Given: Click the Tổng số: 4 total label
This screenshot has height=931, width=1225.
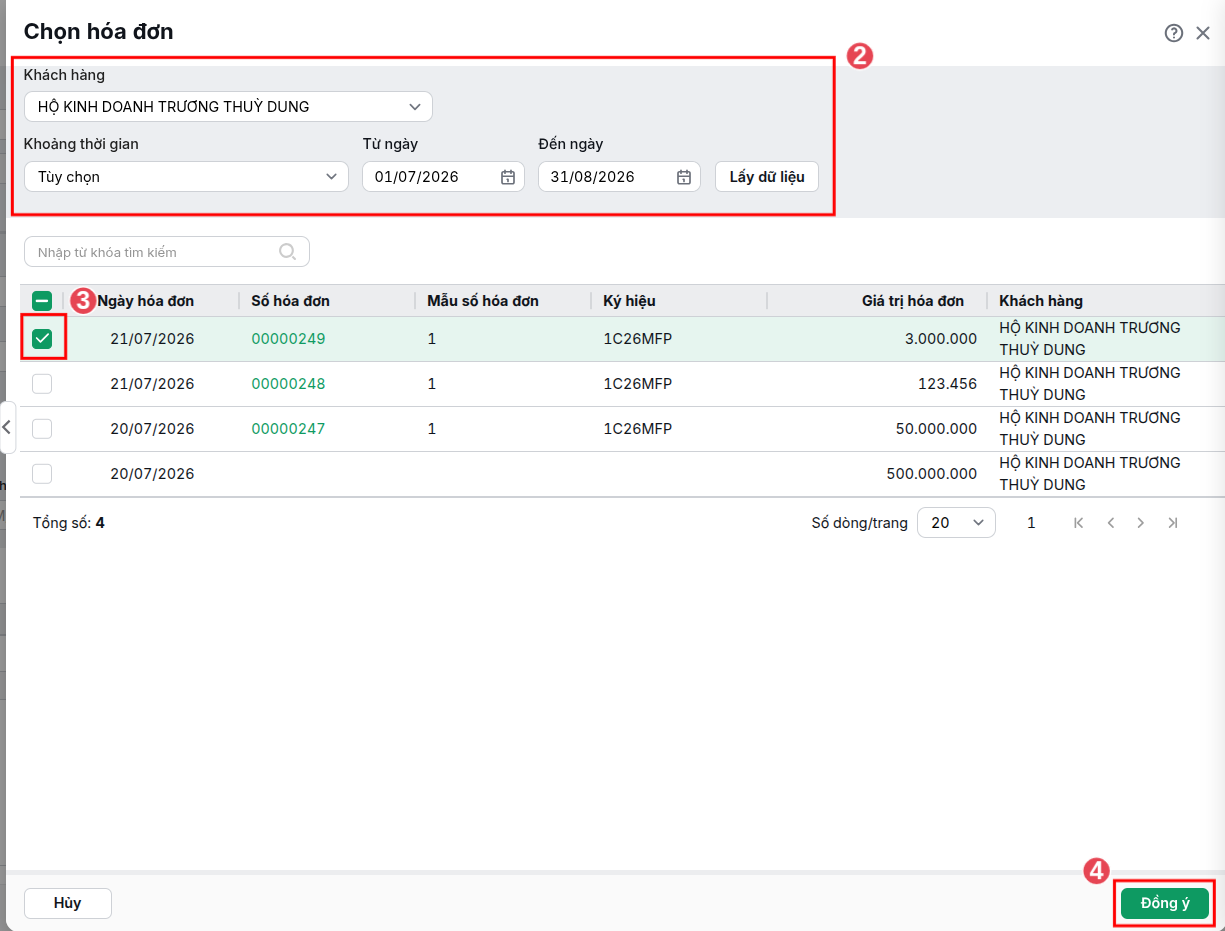Looking at the screenshot, I should coord(69,523).
